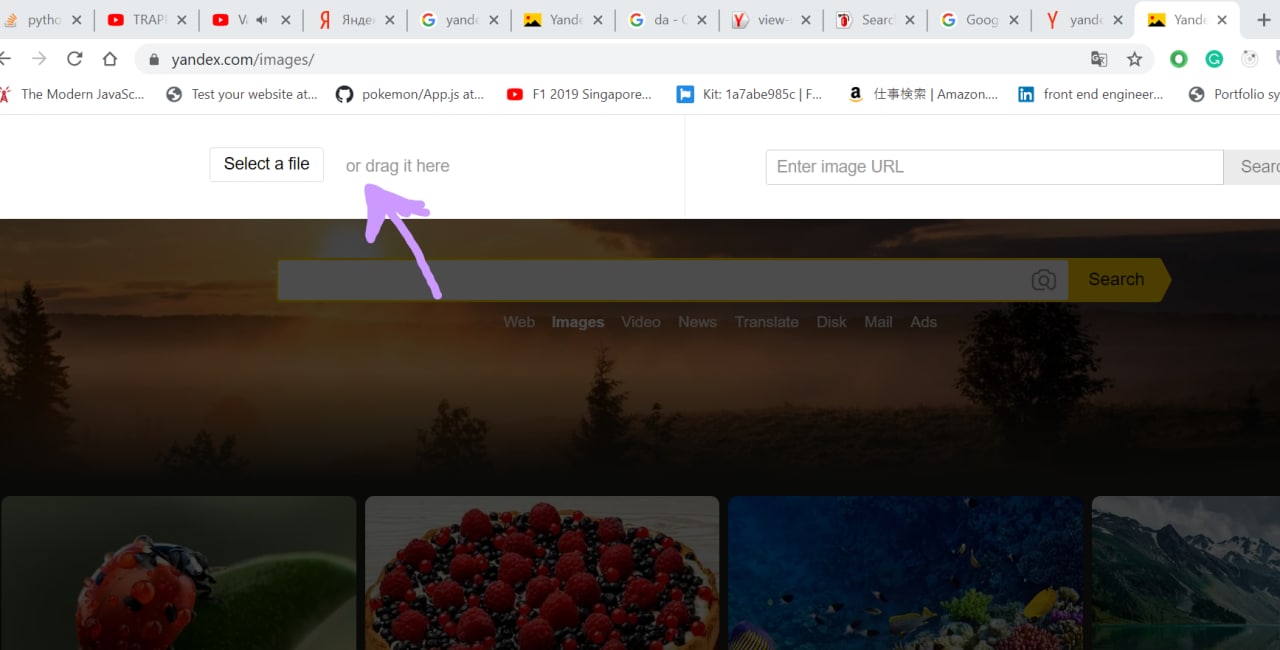Open Test your website at... bookmark

(x=242, y=94)
